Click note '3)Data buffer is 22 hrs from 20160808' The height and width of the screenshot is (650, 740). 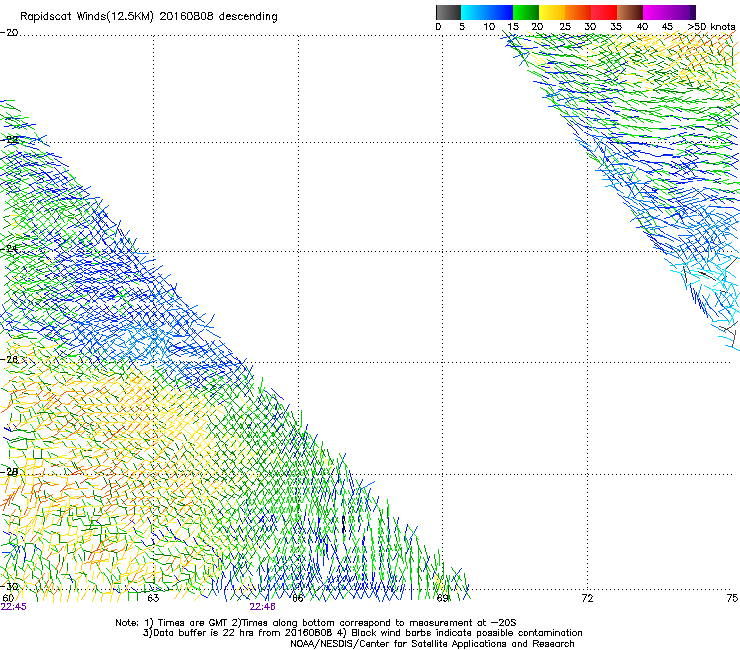[238, 633]
